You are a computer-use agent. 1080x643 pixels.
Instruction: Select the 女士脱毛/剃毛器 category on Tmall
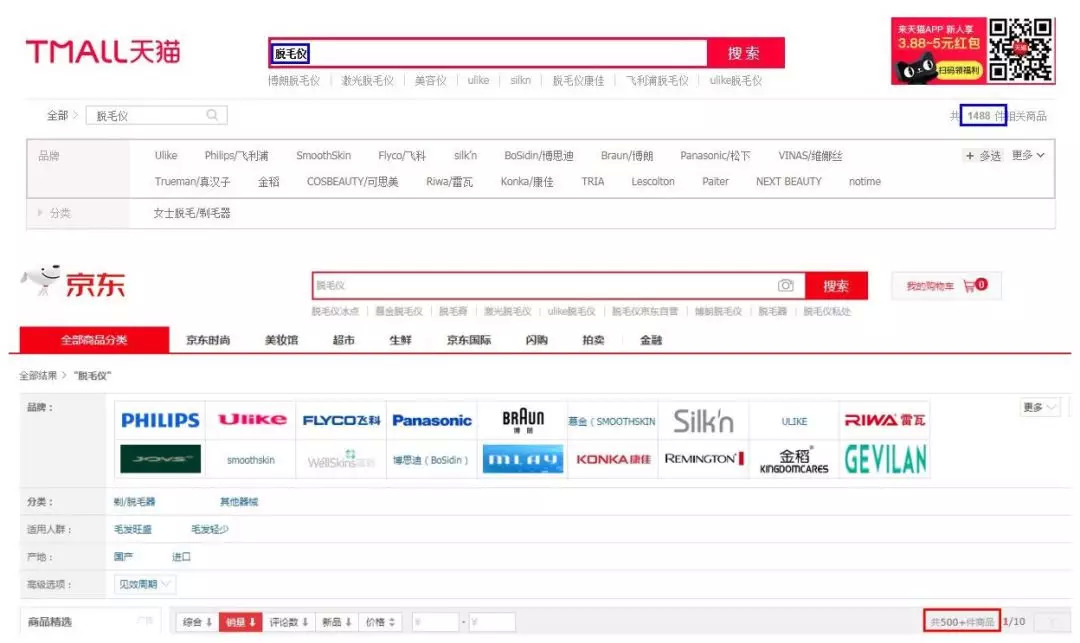[x=191, y=213]
